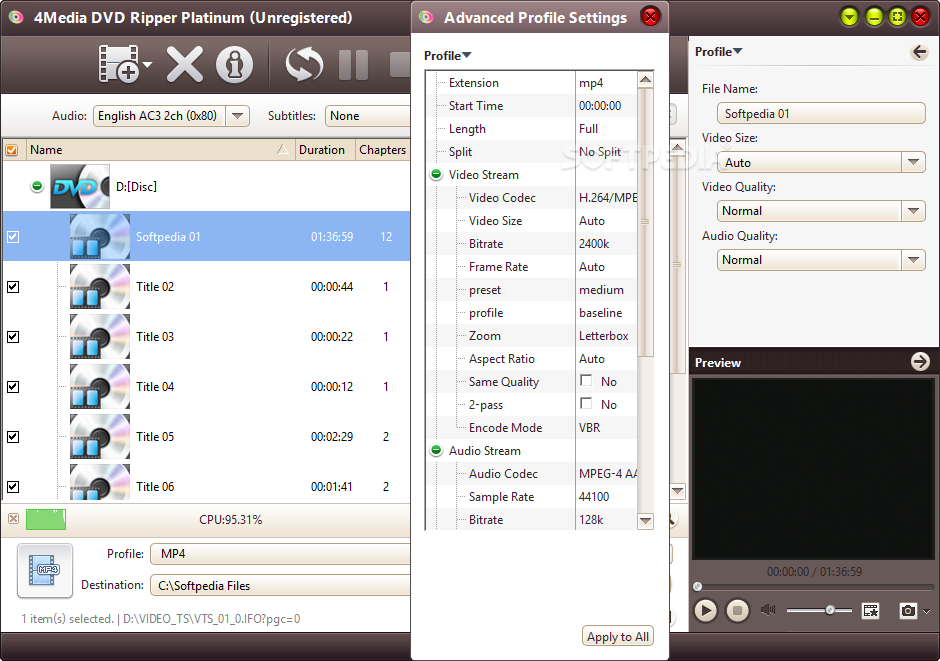The height and width of the screenshot is (661, 940).
Task: Click the preview seek bar handle
Action: (x=697, y=586)
